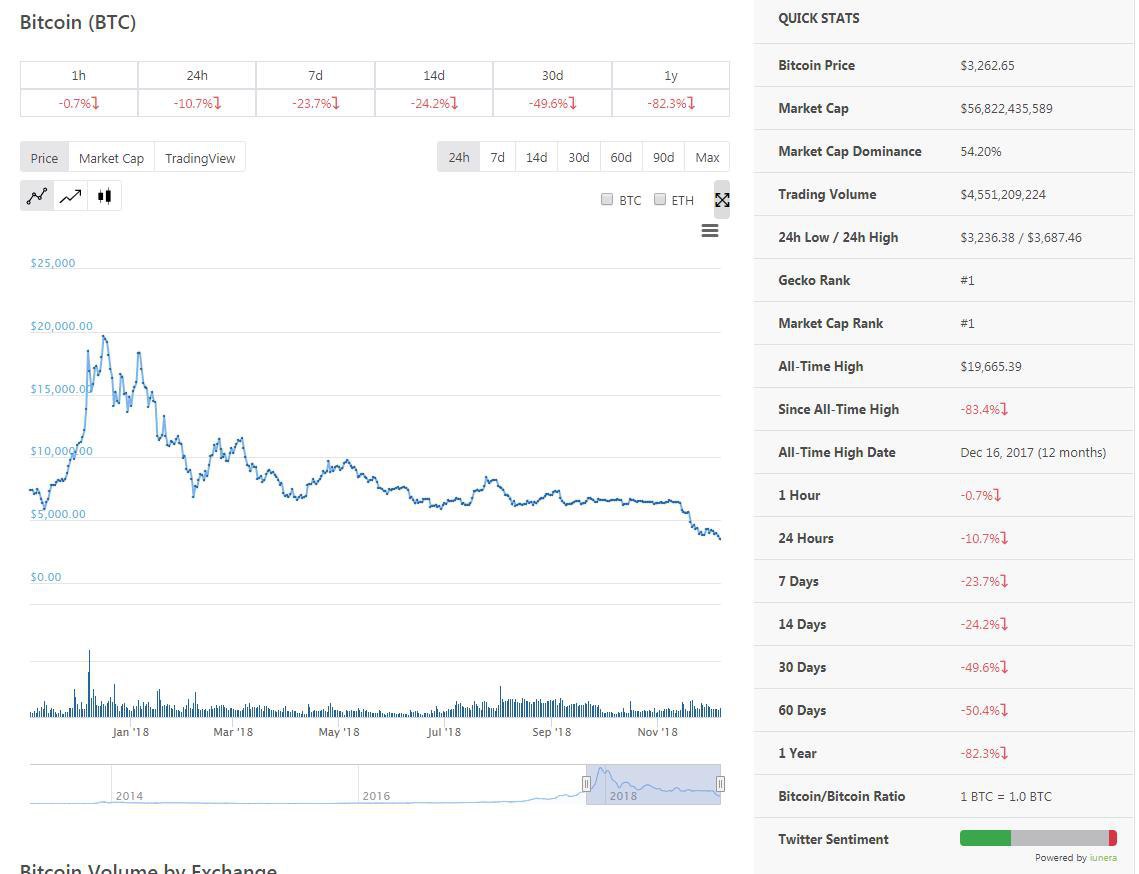The width and height of the screenshot is (1139, 874).
Task: Click the 24h Low / High value
Action: tap(1021, 238)
